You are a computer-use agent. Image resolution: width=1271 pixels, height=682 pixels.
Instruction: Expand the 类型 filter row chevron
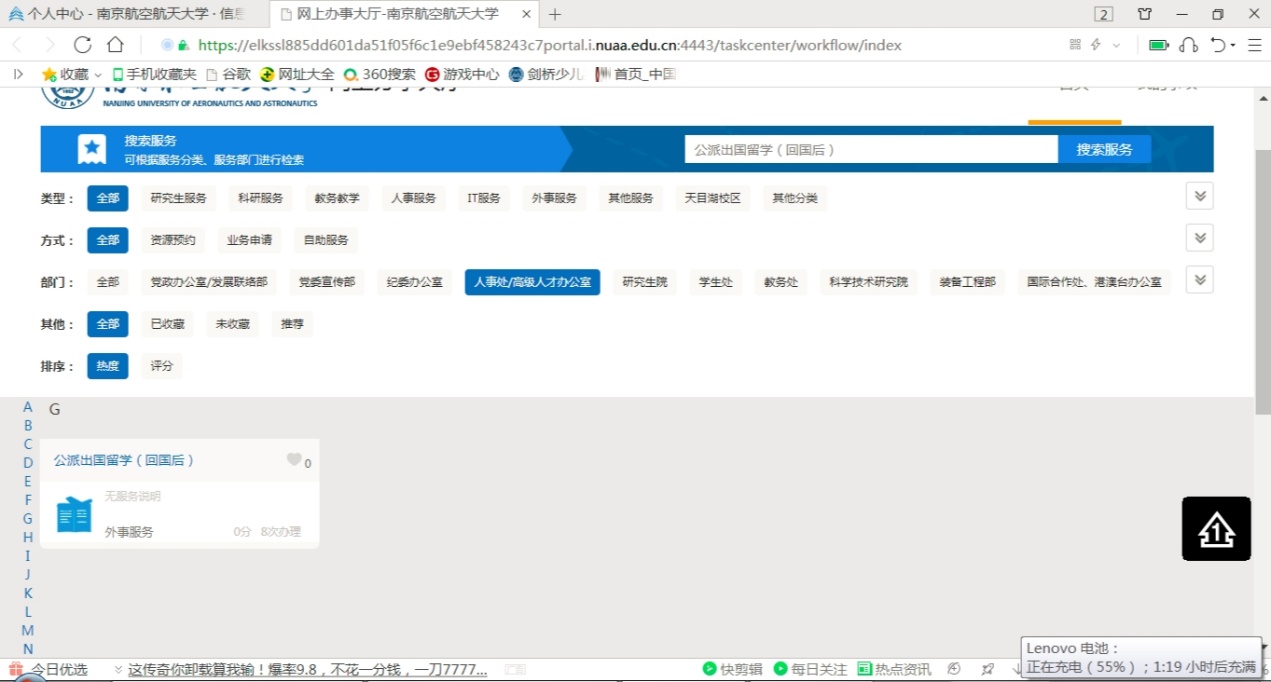coord(1199,196)
